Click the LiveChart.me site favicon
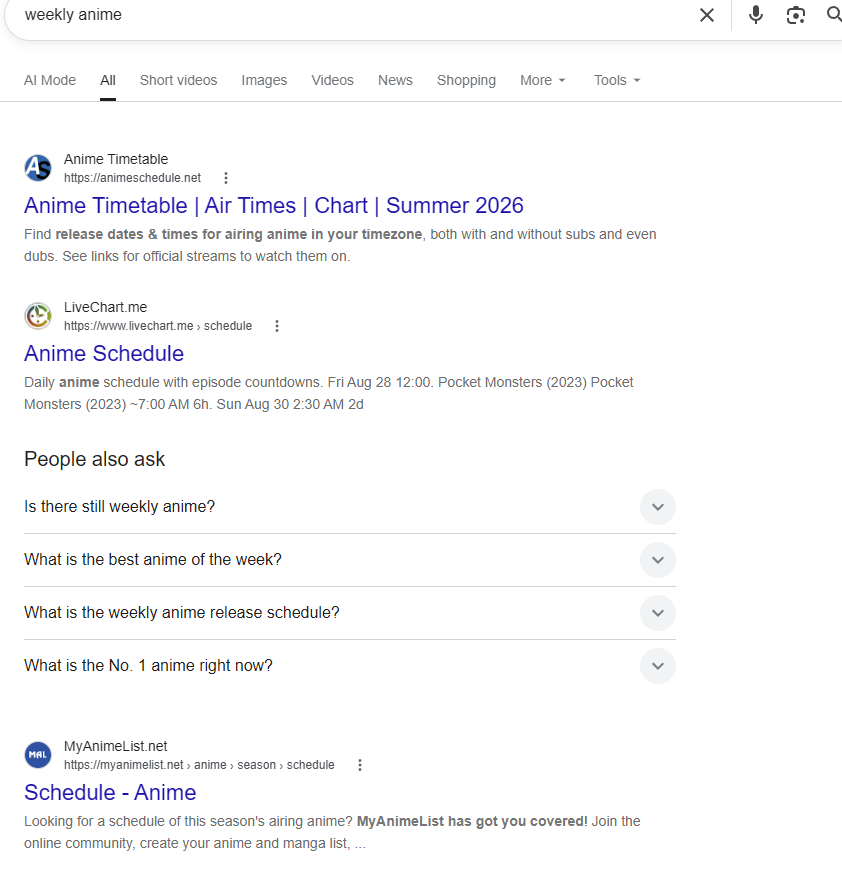 point(38,316)
